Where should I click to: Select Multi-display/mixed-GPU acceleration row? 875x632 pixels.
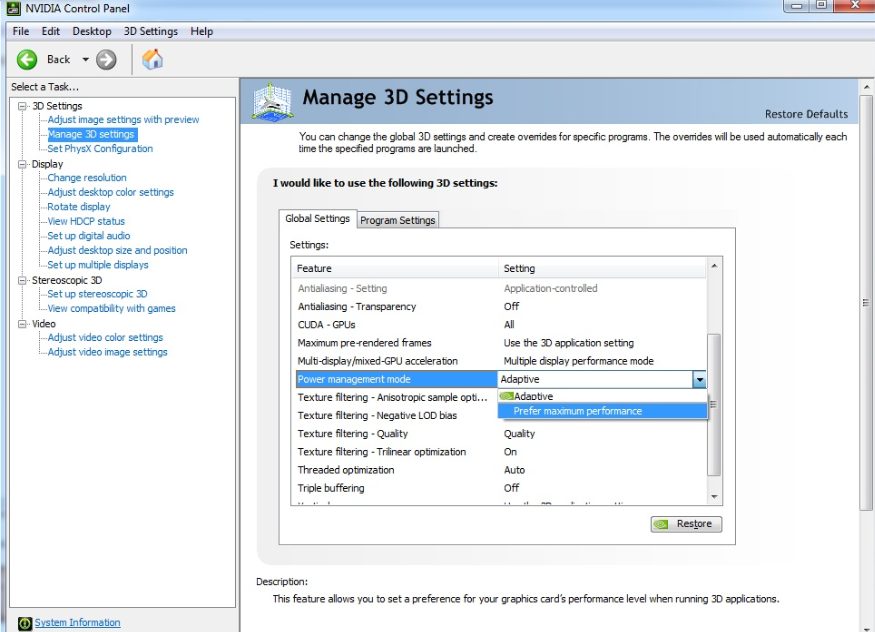(501, 361)
